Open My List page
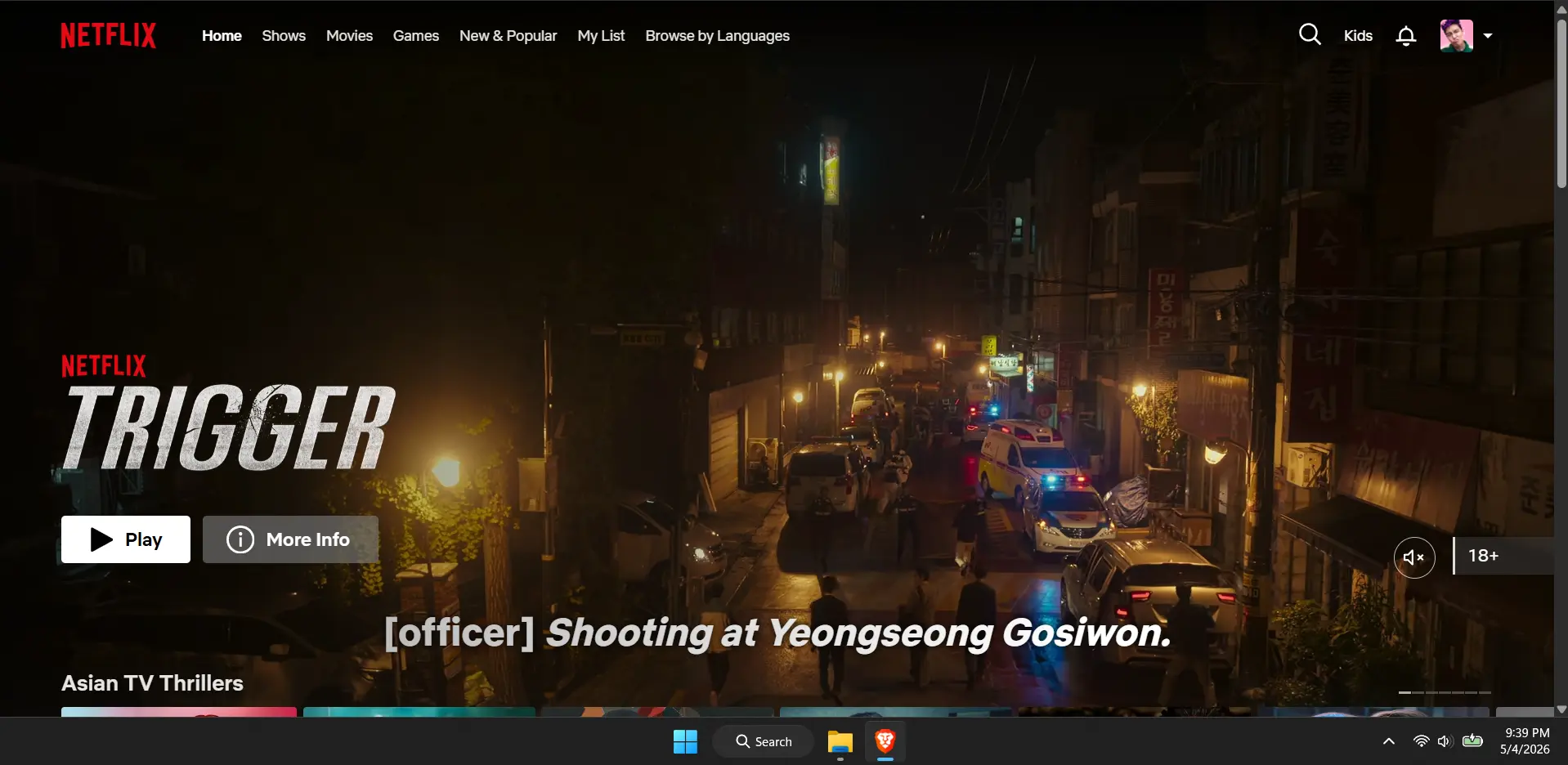This screenshot has width=1568, height=765. point(601,36)
